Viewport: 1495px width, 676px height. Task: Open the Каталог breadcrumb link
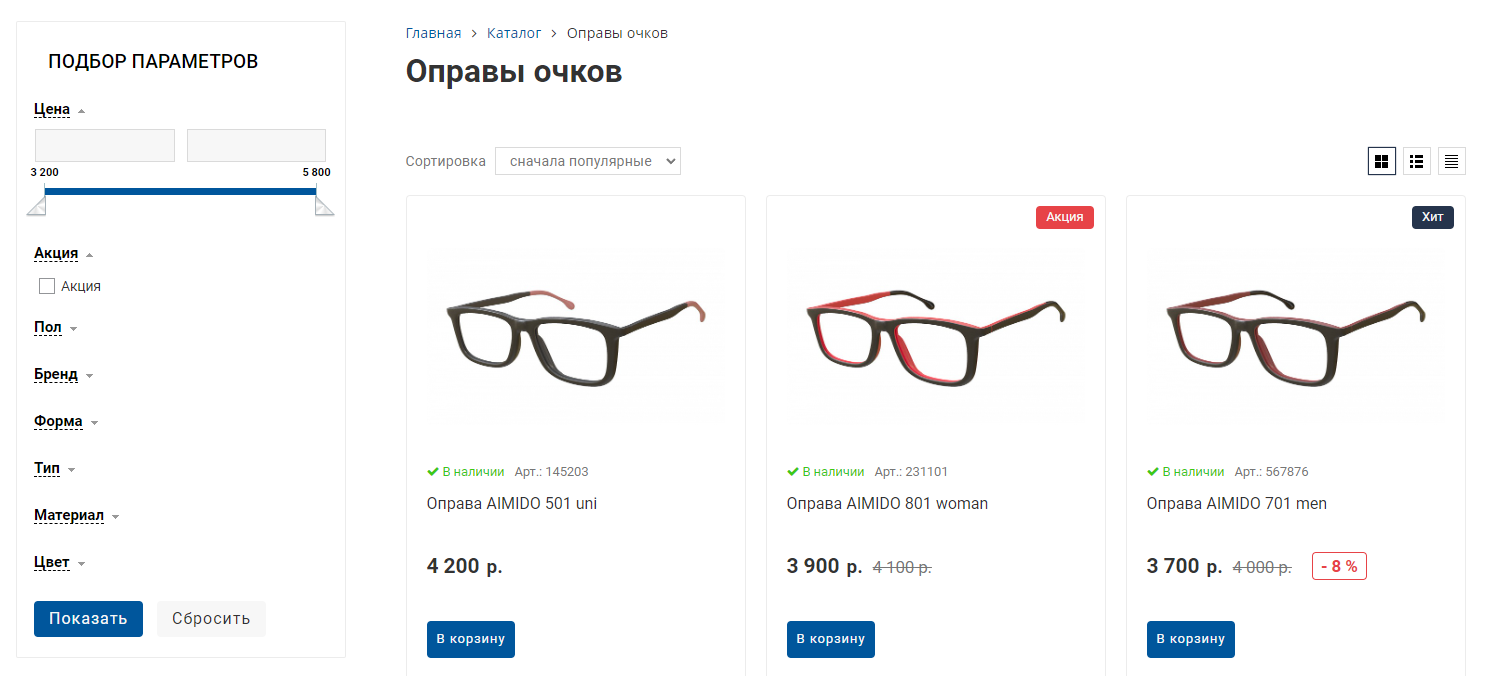click(x=514, y=33)
